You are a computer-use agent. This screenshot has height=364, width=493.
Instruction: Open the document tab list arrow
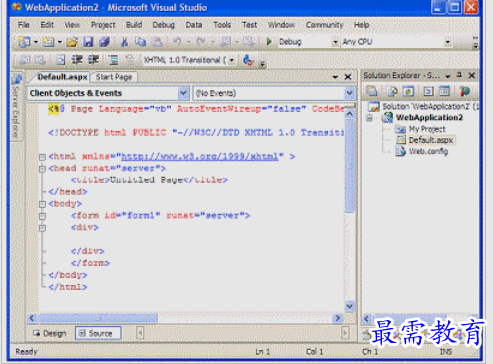point(335,77)
